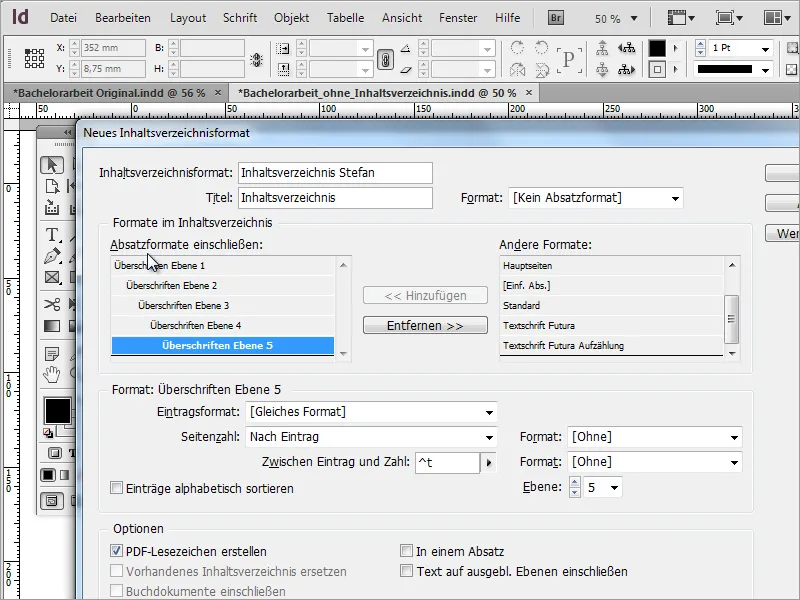This screenshot has width=800, height=600.
Task: Toggle Buchdokumente einschließen checkbox
Action: 116,591
